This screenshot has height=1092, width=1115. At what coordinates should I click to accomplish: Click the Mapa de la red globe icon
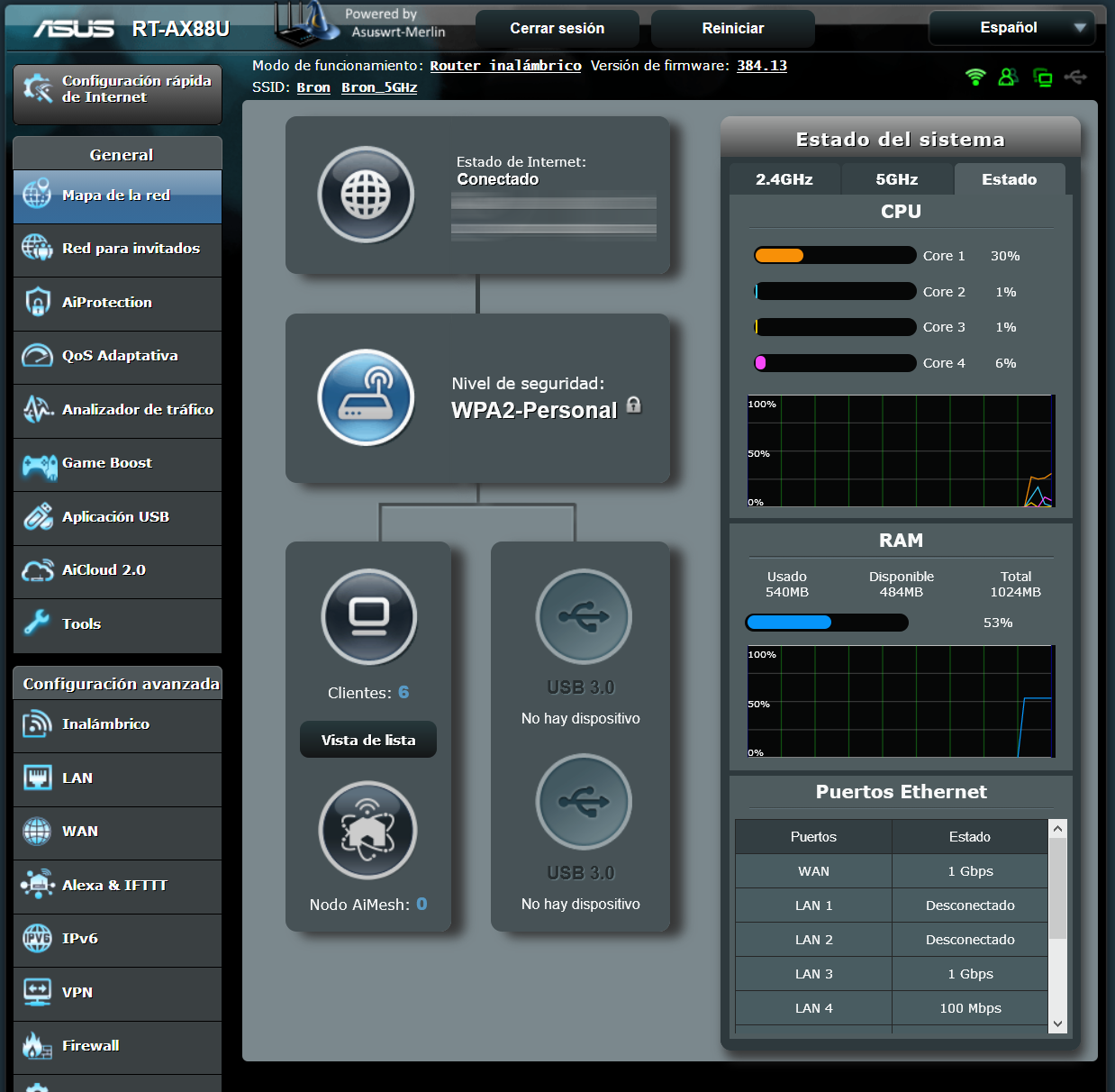click(x=37, y=195)
